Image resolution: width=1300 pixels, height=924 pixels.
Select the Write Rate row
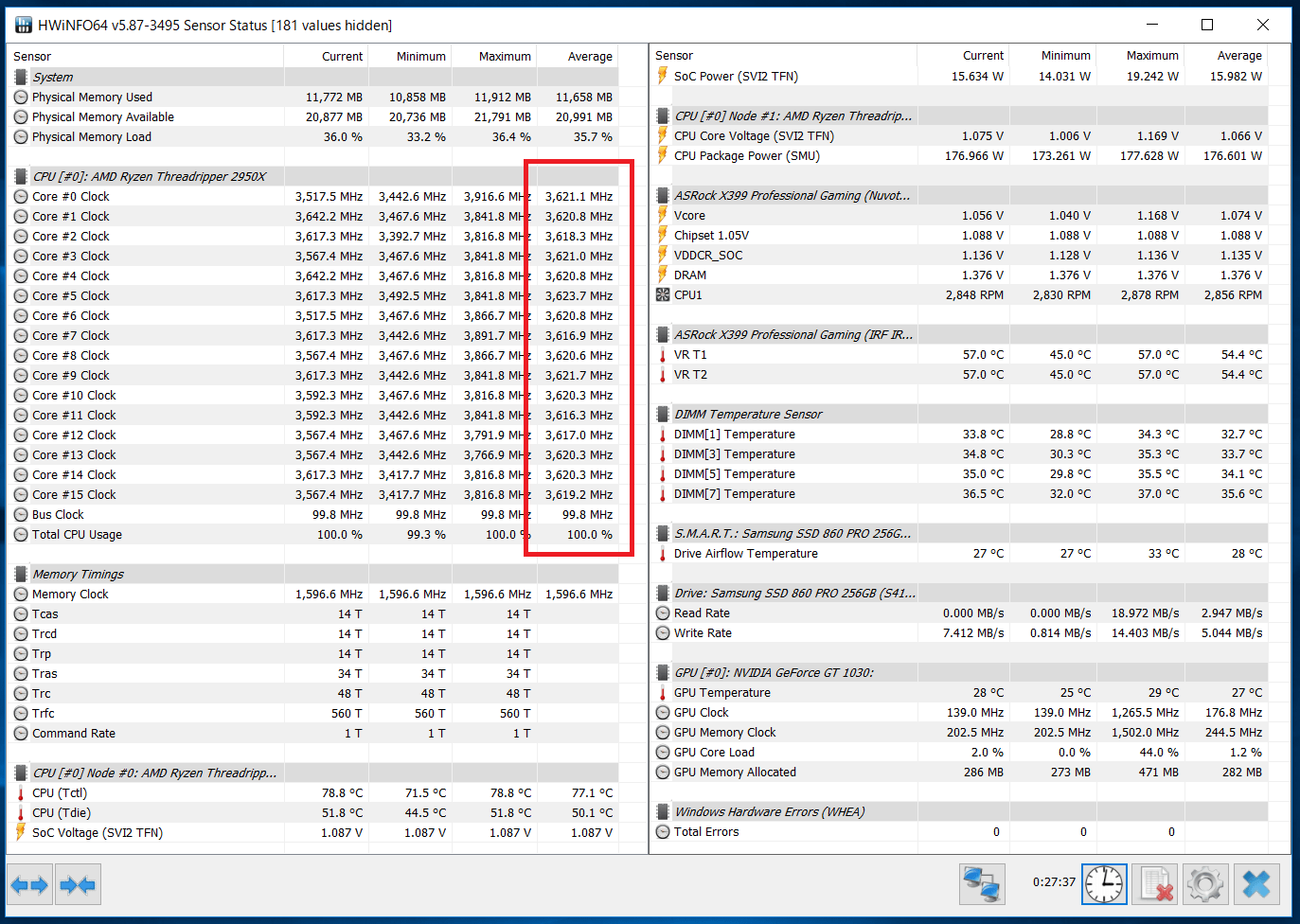tap(960, 632)
